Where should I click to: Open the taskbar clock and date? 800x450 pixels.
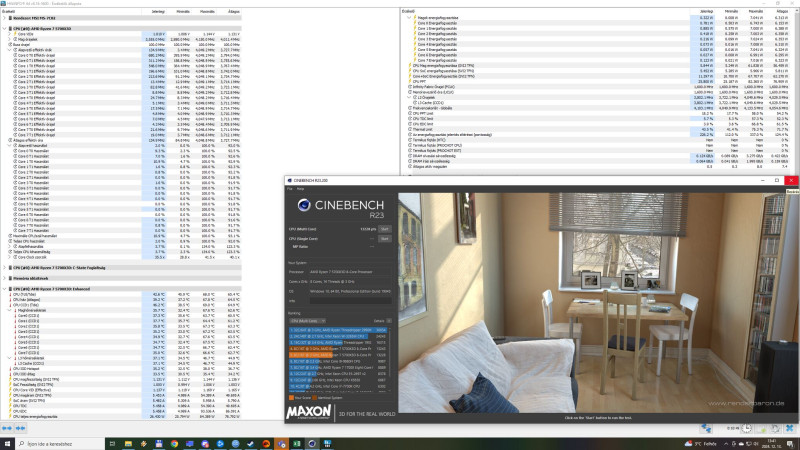(771, 444)
